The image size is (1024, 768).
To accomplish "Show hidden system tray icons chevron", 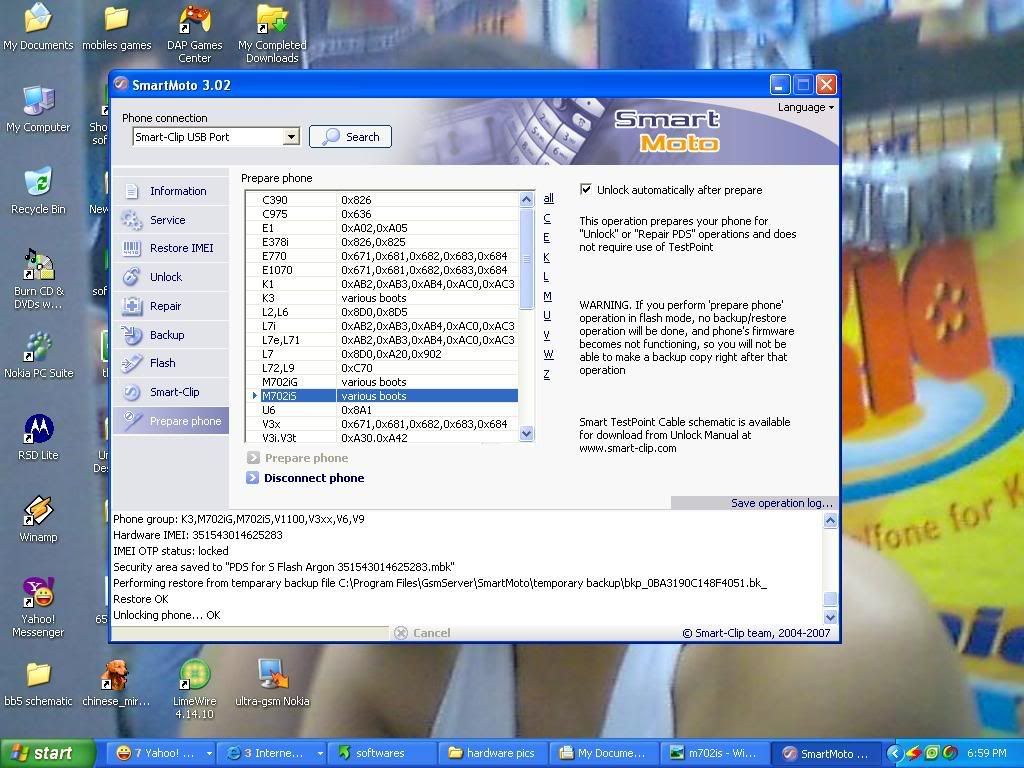I will click(x=893, y=753).
